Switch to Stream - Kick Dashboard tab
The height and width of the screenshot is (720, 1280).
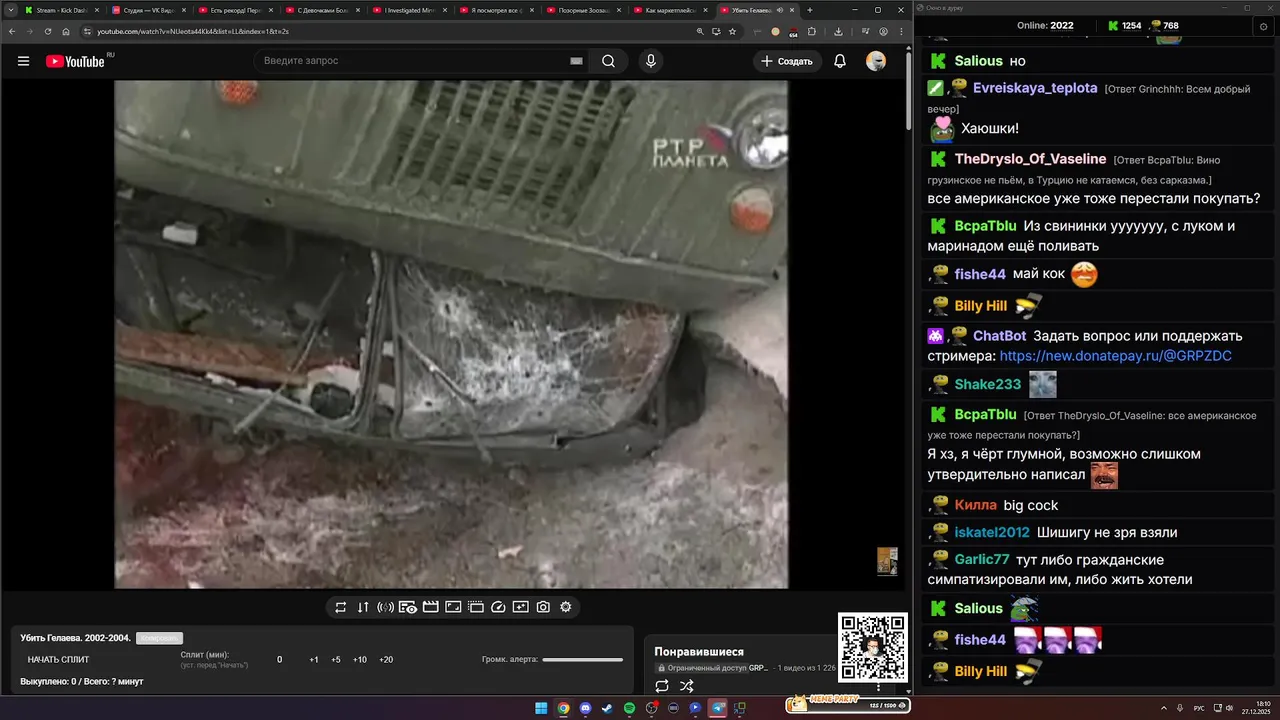pos(61,10)
